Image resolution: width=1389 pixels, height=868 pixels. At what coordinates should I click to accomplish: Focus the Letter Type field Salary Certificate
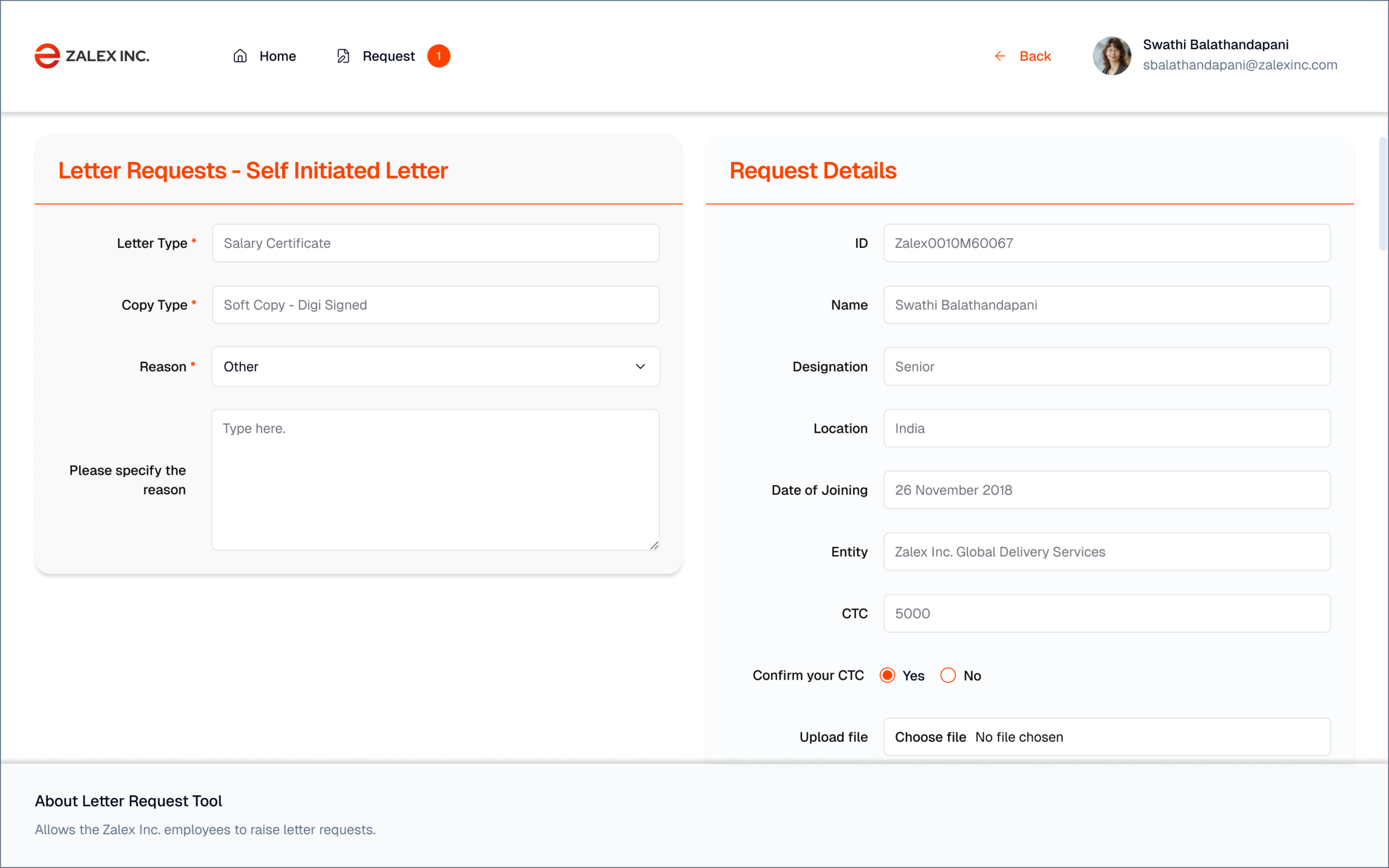coord(436,243)
